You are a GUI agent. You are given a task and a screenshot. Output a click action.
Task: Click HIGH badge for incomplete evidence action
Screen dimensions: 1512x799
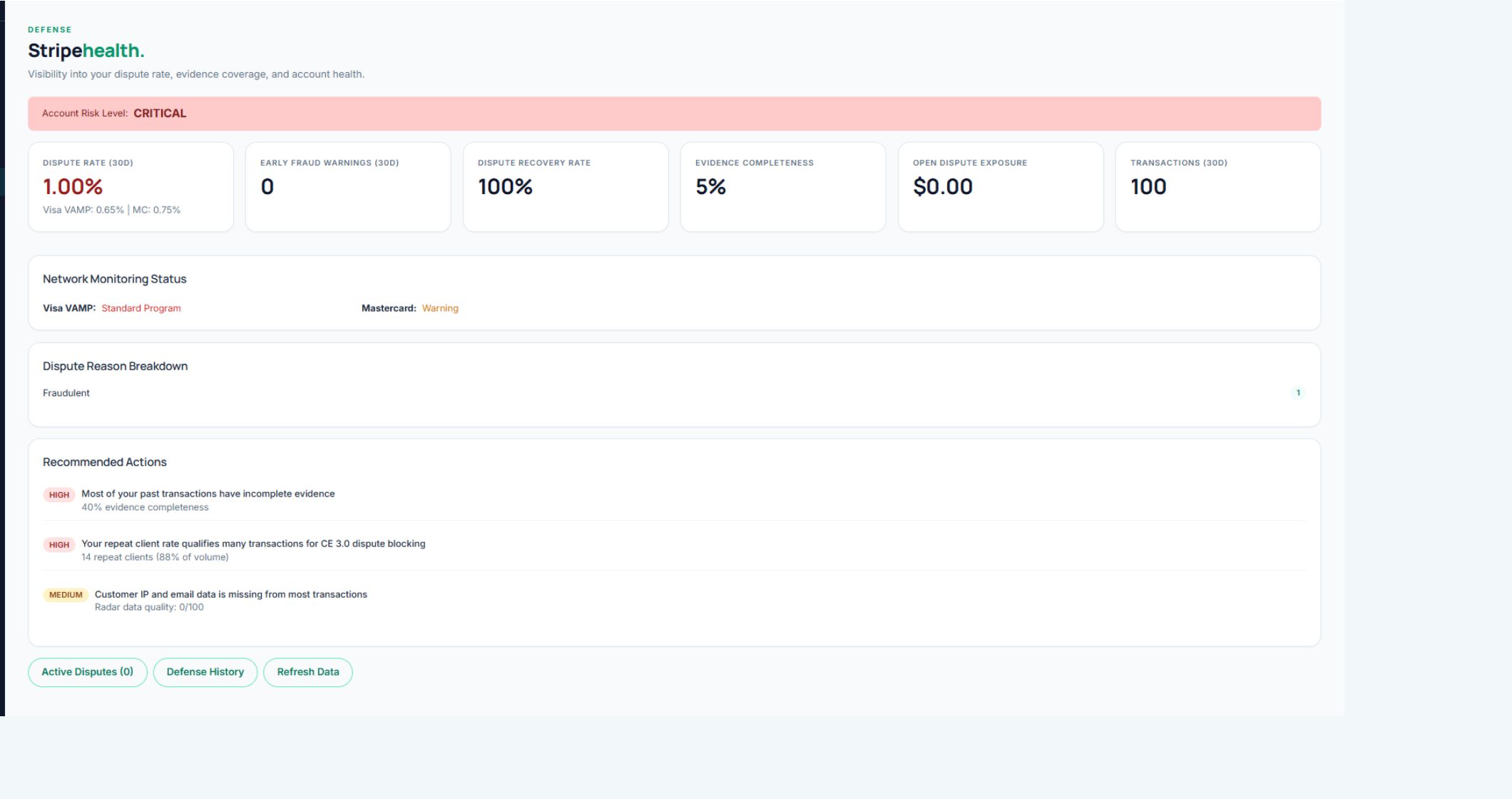pos(59,495)
